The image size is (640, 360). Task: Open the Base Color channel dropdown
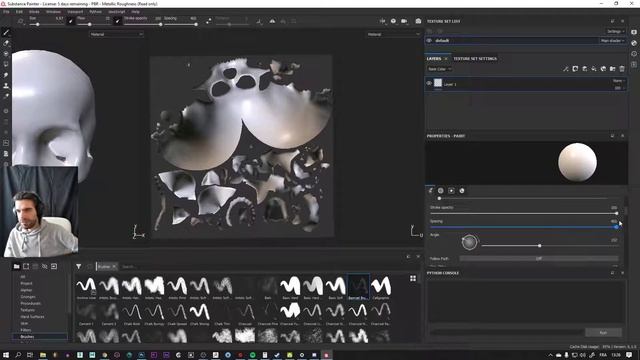439,69
